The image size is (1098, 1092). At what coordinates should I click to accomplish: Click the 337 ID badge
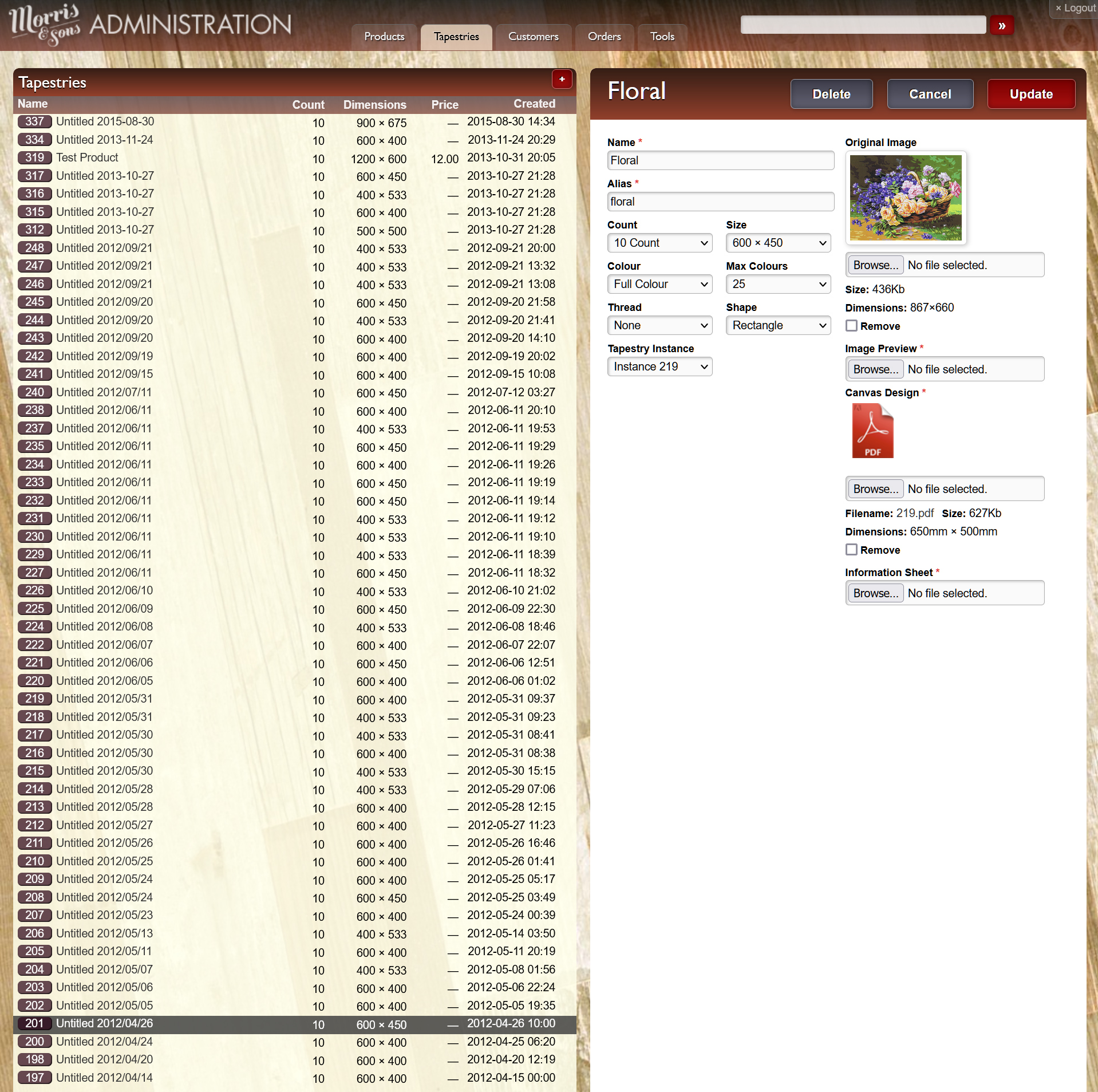pos(34,122)
